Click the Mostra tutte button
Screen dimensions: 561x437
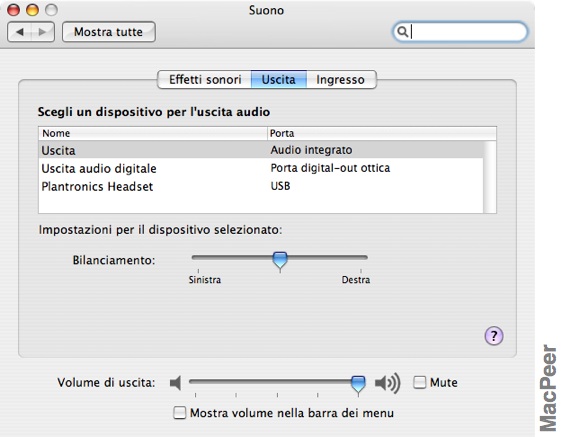tap(108, 32)
